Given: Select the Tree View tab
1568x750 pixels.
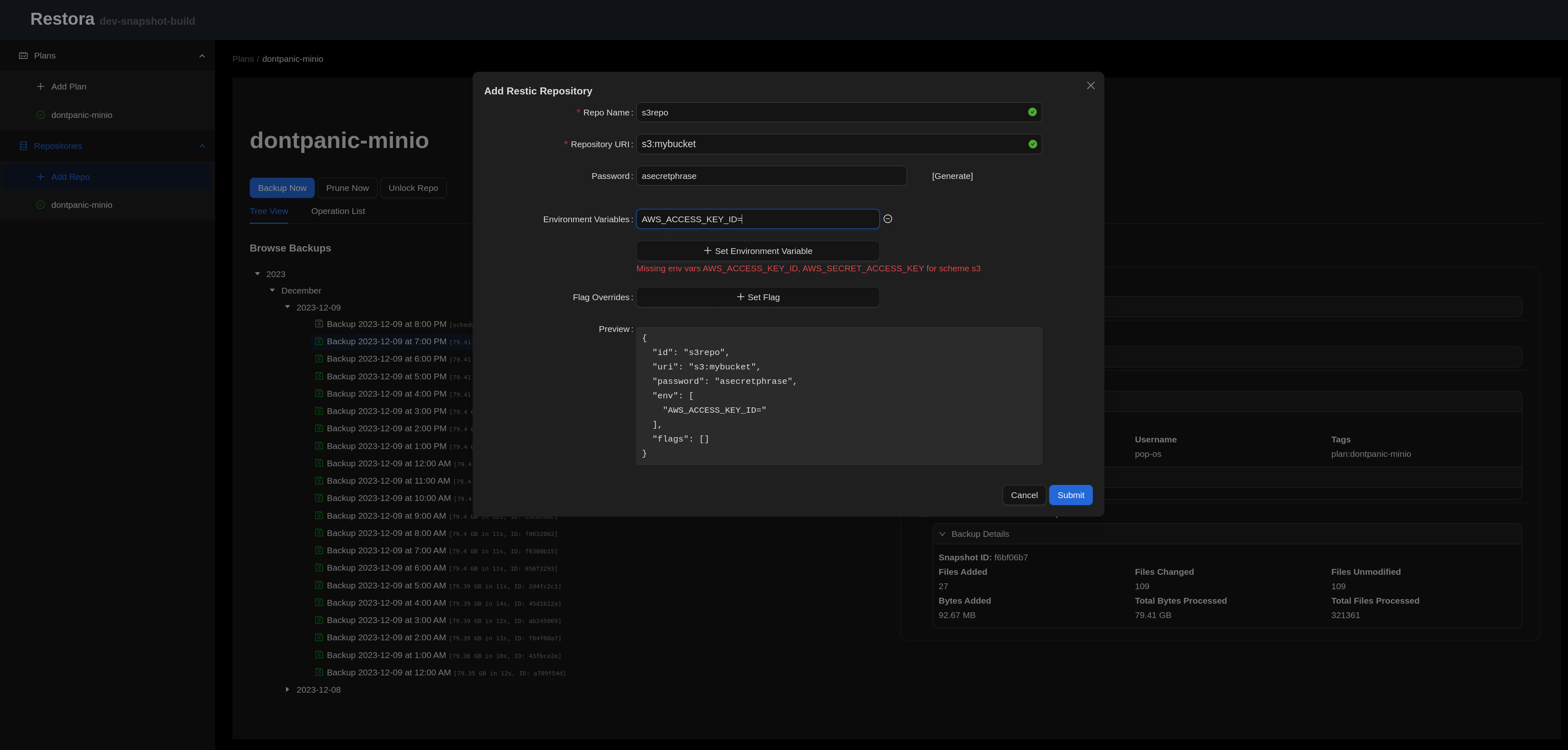Looking at the screenshot, I should click(x=268, y=212).
